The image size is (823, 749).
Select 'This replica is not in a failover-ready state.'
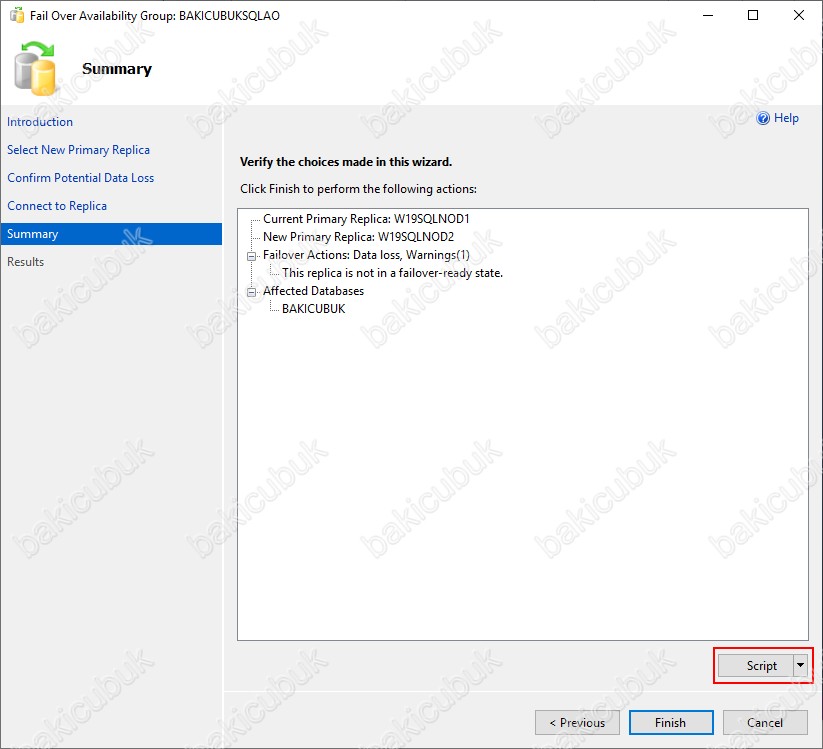(393, 273)
